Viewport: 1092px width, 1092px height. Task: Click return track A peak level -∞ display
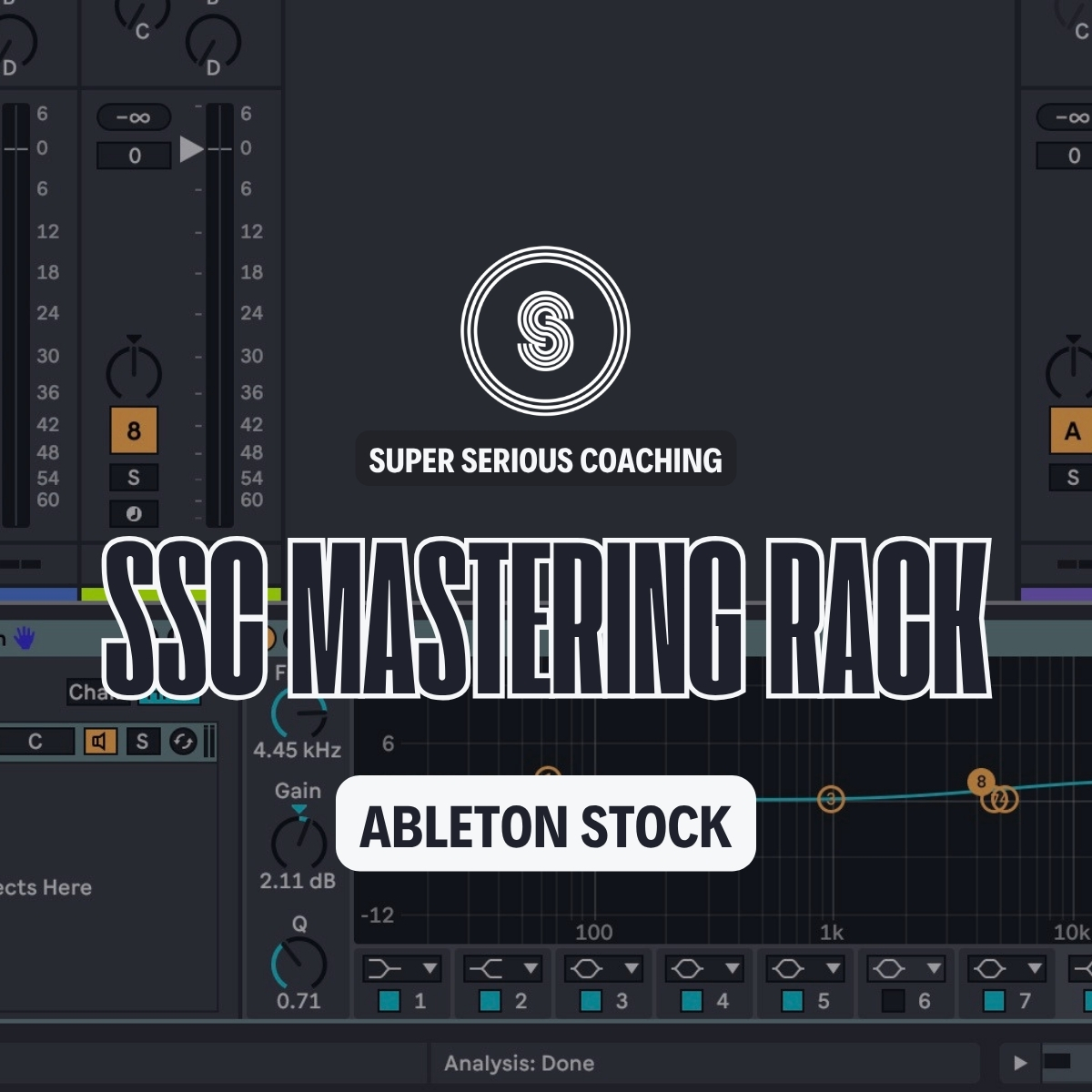coord(1065,117)
